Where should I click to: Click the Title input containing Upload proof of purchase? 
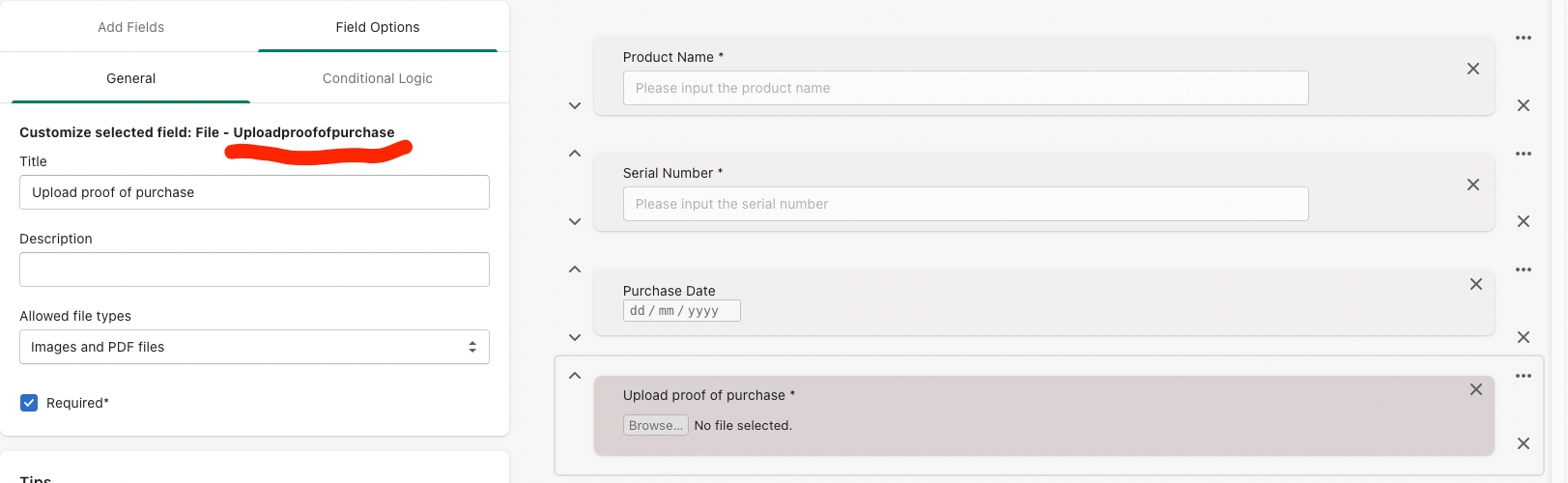[254, 192]
